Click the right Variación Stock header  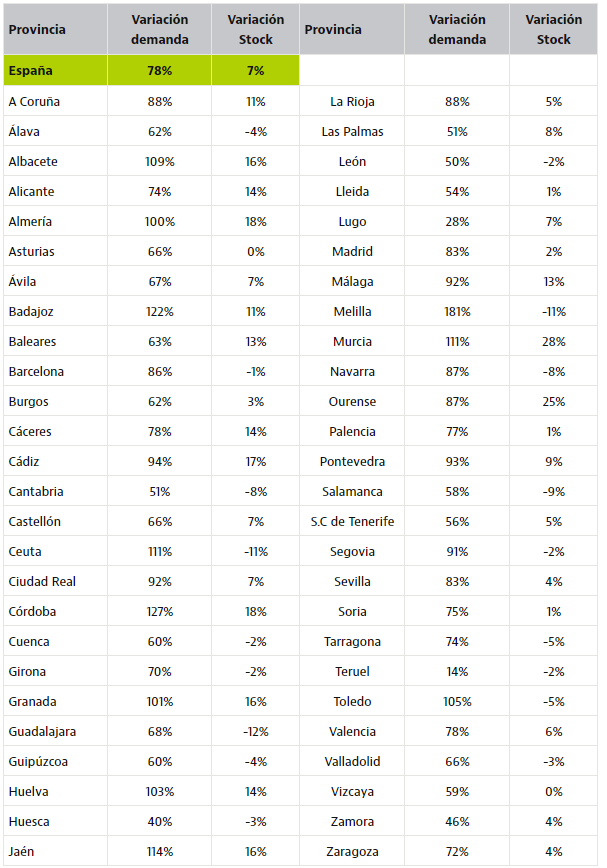click(553, 29)
